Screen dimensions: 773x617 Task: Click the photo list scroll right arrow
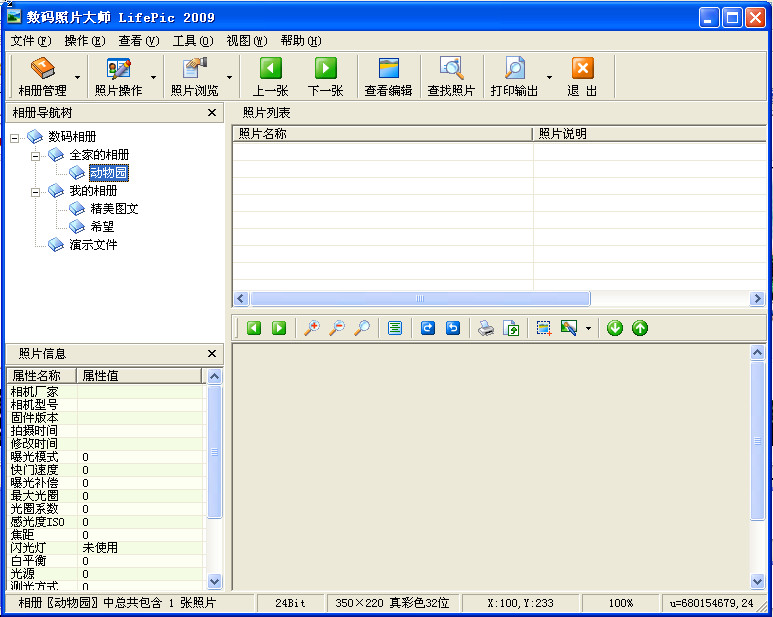coord(757,298)
